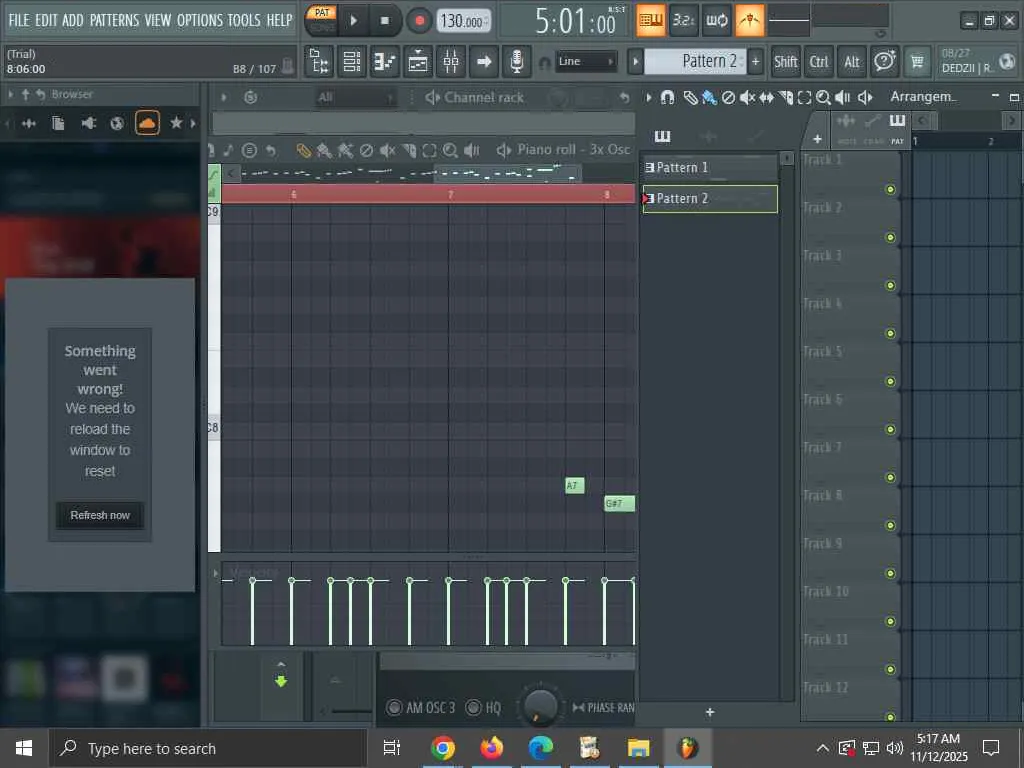
Task: Select the piano roll zoom tool
Action: tap(450, 151)
